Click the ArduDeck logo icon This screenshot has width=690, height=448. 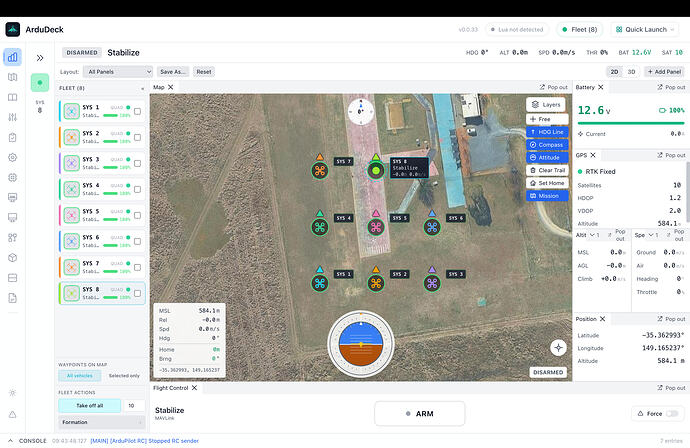click(13, 29)
